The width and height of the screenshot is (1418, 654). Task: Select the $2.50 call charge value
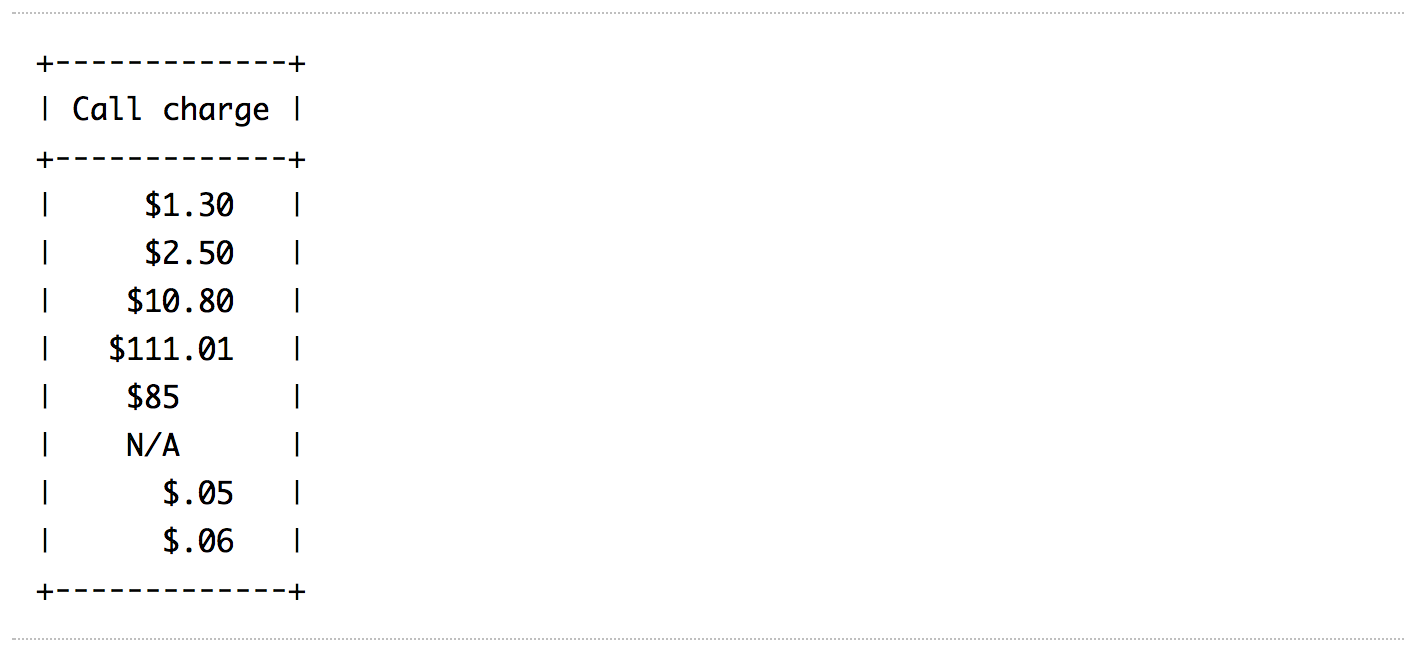pos(189,253)
